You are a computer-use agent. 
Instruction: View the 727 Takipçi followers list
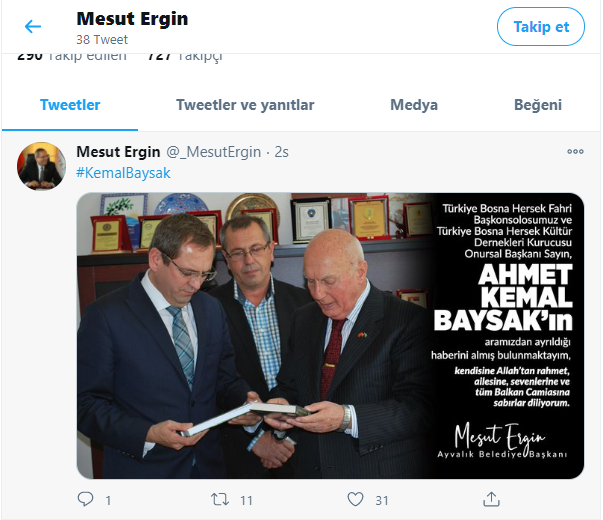click(185, 57)
